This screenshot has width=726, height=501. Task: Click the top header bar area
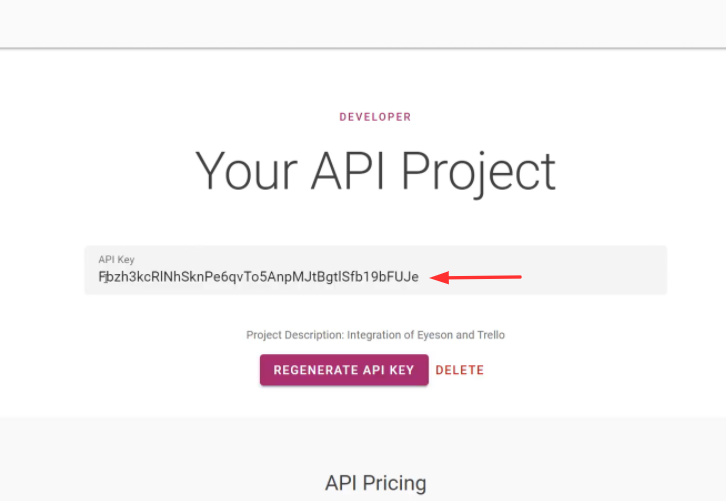(x=363, y=23)
